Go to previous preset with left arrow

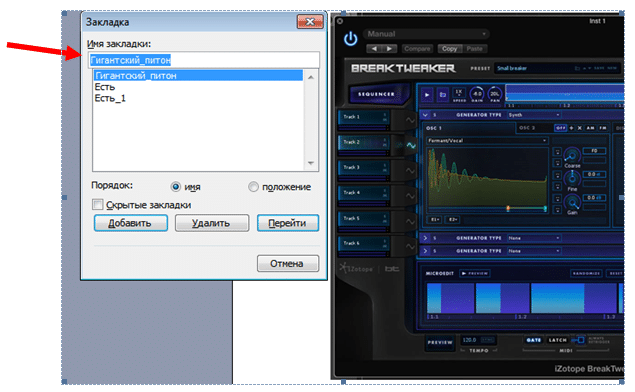click(x=374, y=49)
